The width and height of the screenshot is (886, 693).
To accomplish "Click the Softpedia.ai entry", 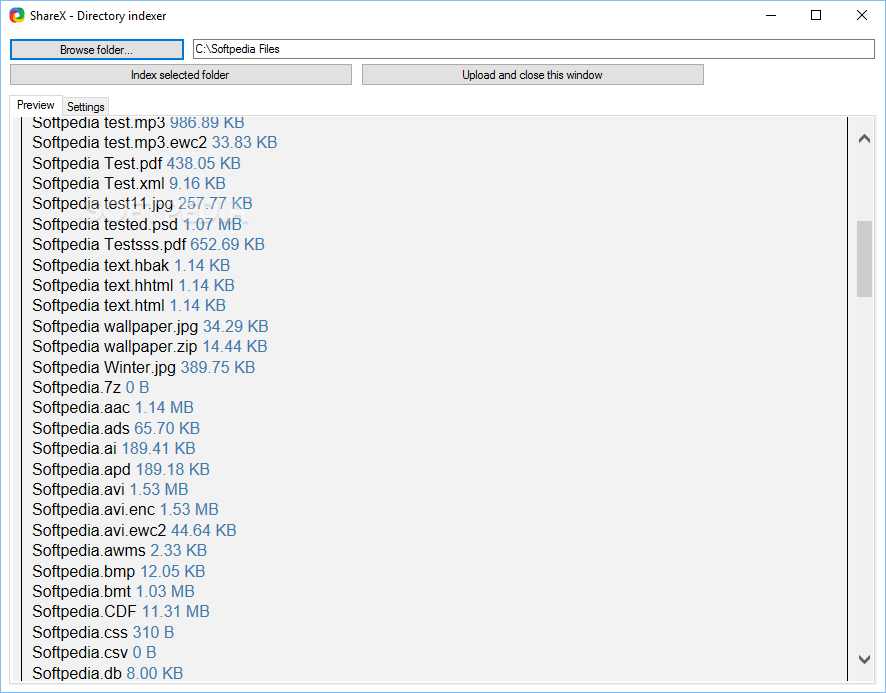I will coord(114,449).
